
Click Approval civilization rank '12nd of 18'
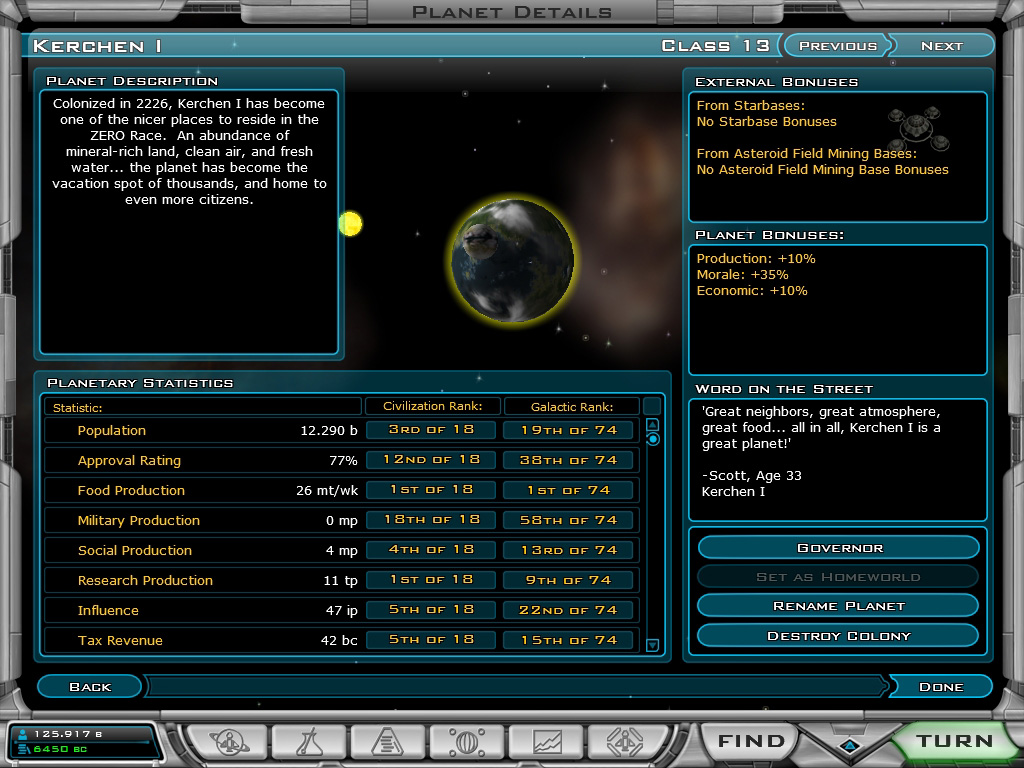click(431, 460)
